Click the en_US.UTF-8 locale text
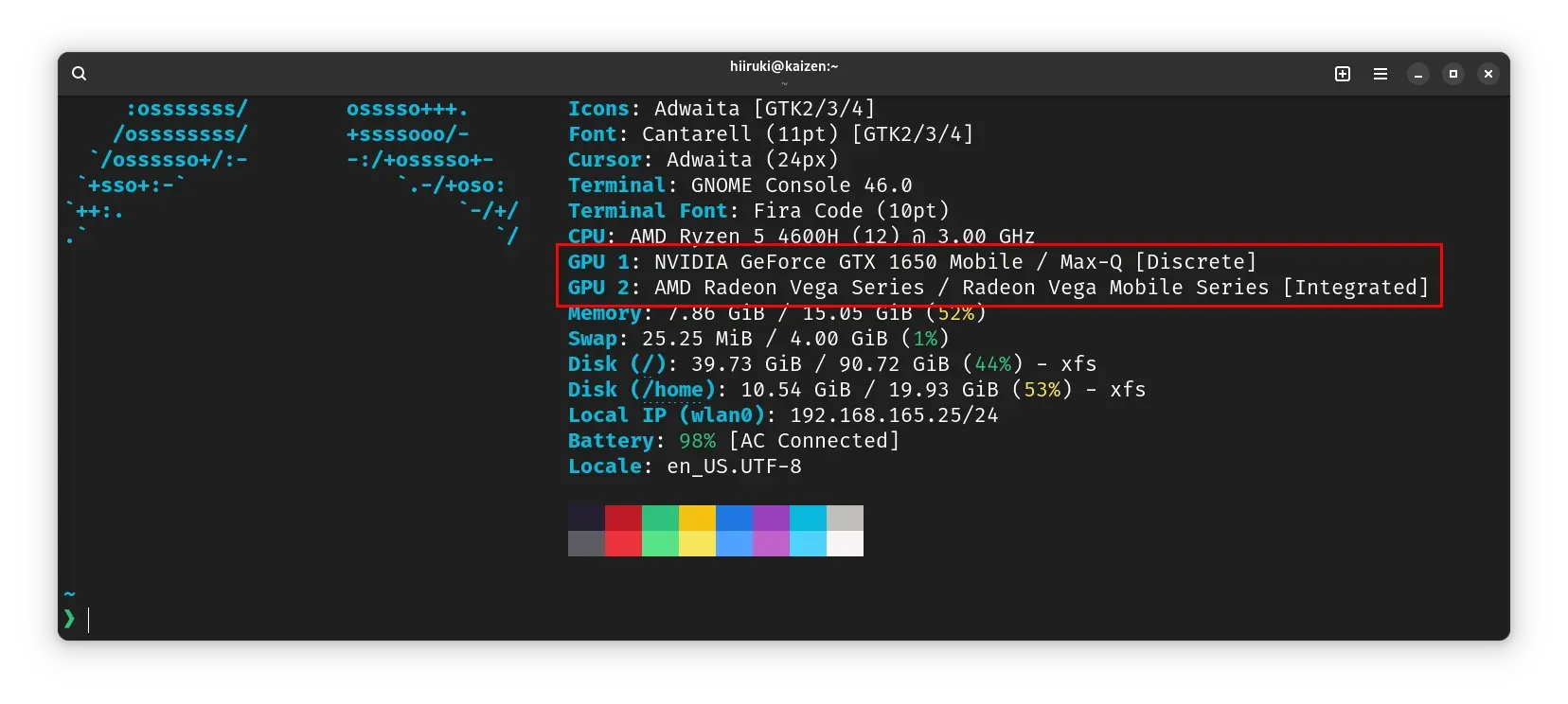This screenshot has height=704, width=1568. coord(734,466)
